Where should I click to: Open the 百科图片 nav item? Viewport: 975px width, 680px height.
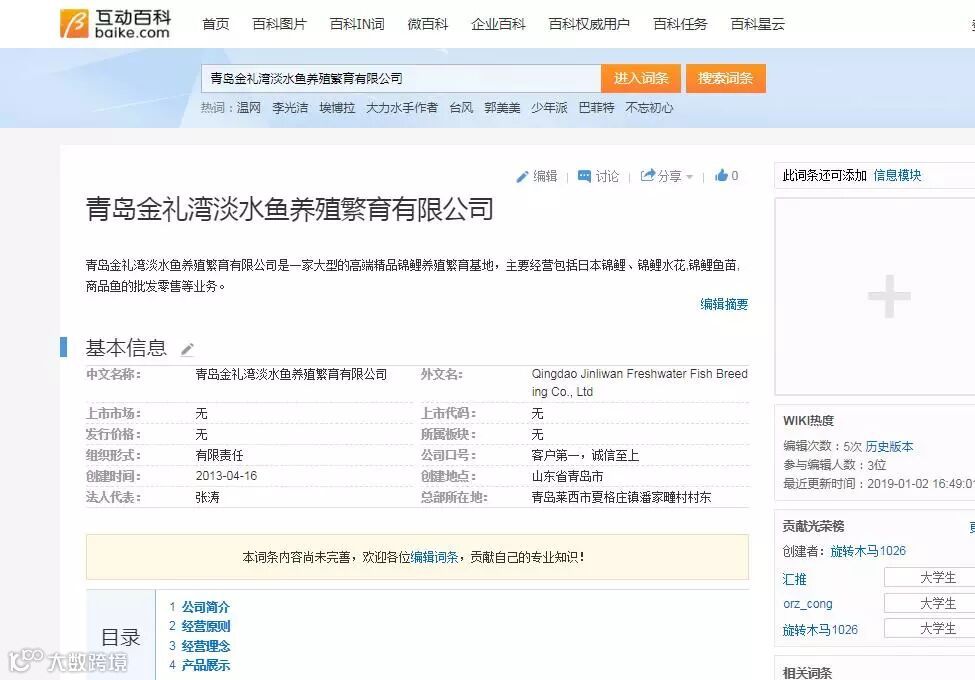pyautogui.click(x=279, y=24)
